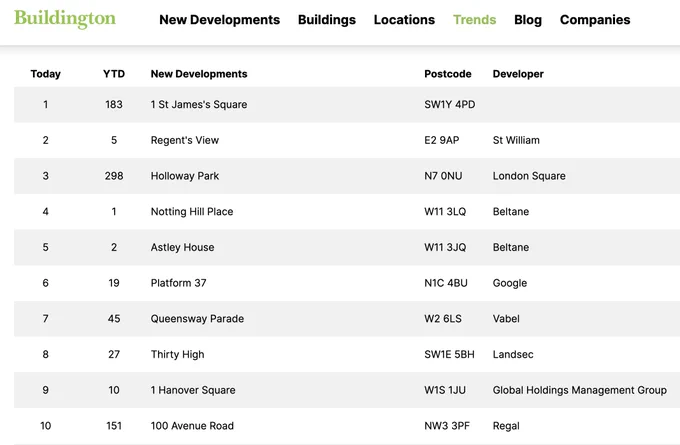Open the Astley House development
The width and height of the screenshot is (680, 445).
pos(182,247)
